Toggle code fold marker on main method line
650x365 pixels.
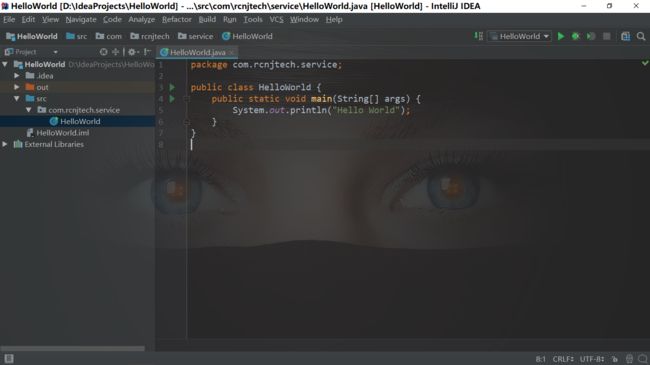187,99
